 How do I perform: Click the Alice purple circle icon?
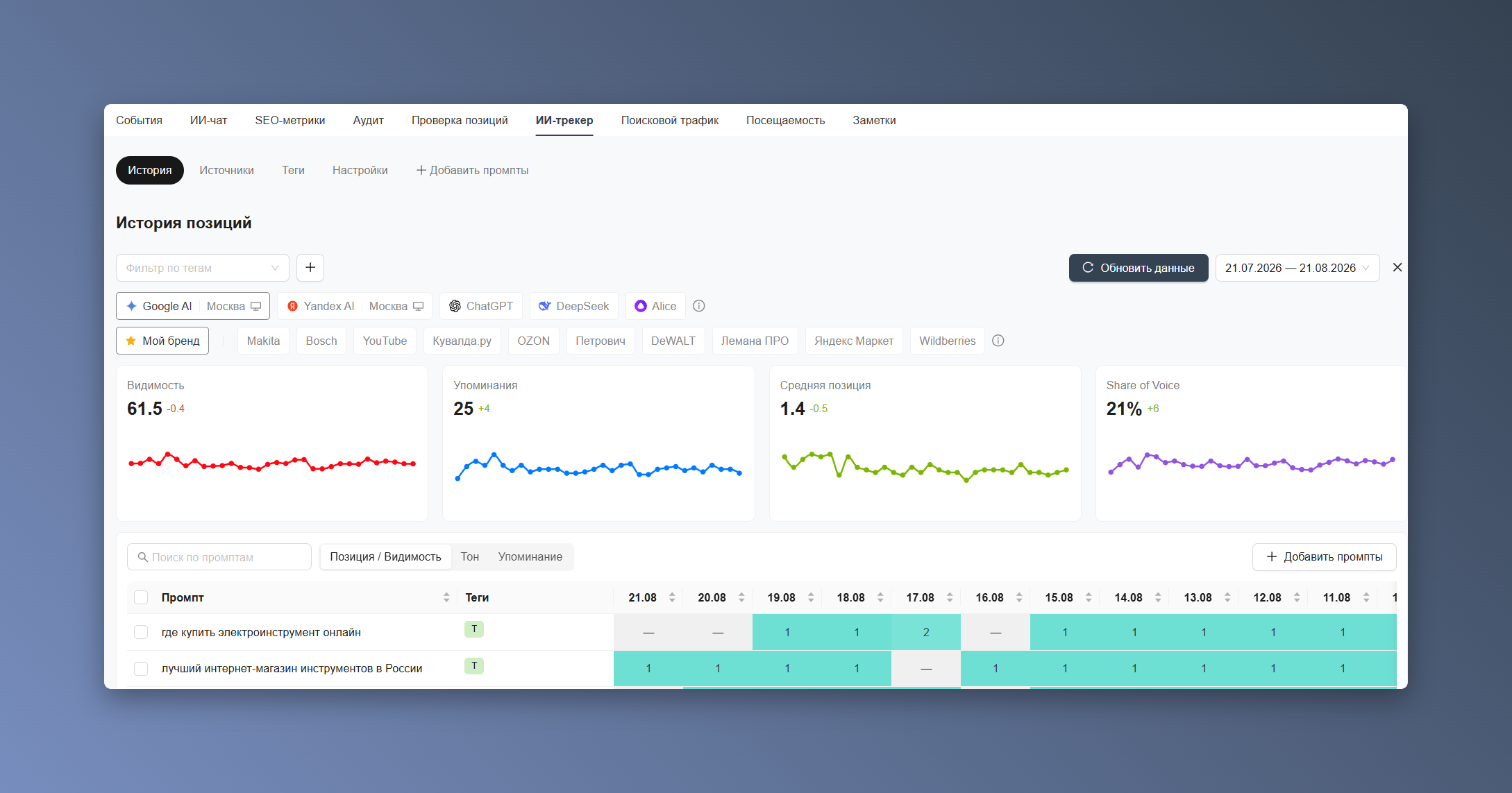(641, 306)
